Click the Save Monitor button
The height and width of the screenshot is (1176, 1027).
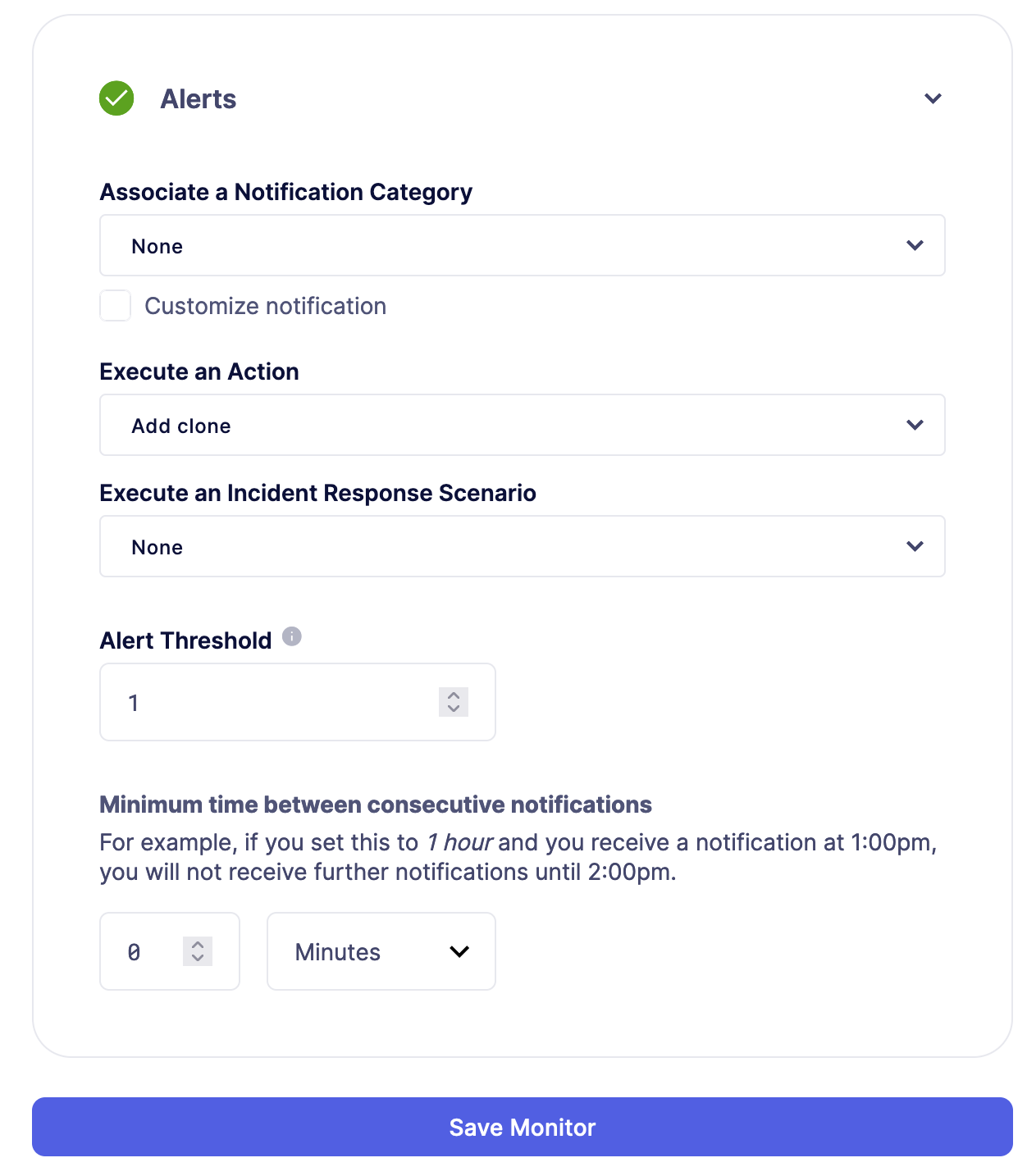[x=522, y=1127]
